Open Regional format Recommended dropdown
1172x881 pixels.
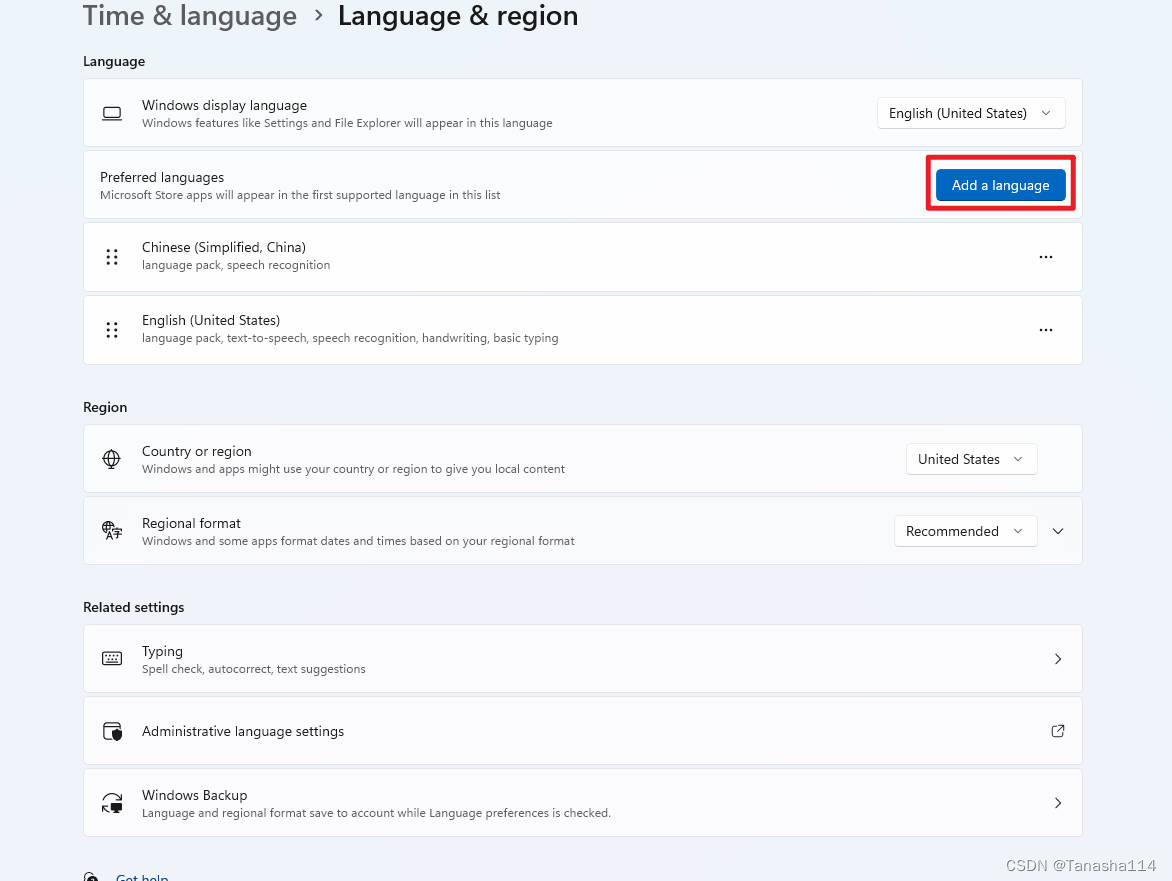(x=965, y=531)
